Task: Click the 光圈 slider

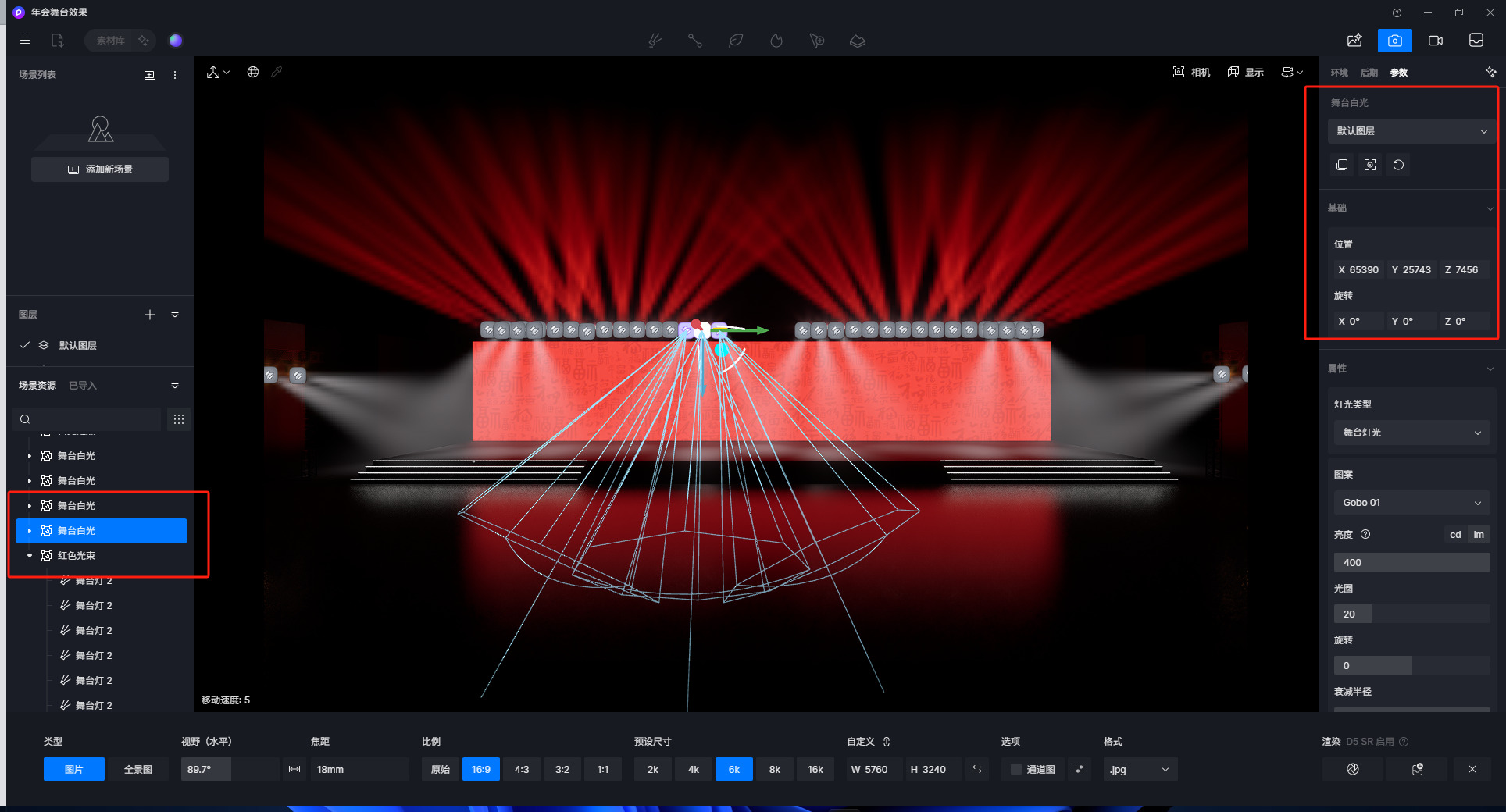Action: (1411, 614)
